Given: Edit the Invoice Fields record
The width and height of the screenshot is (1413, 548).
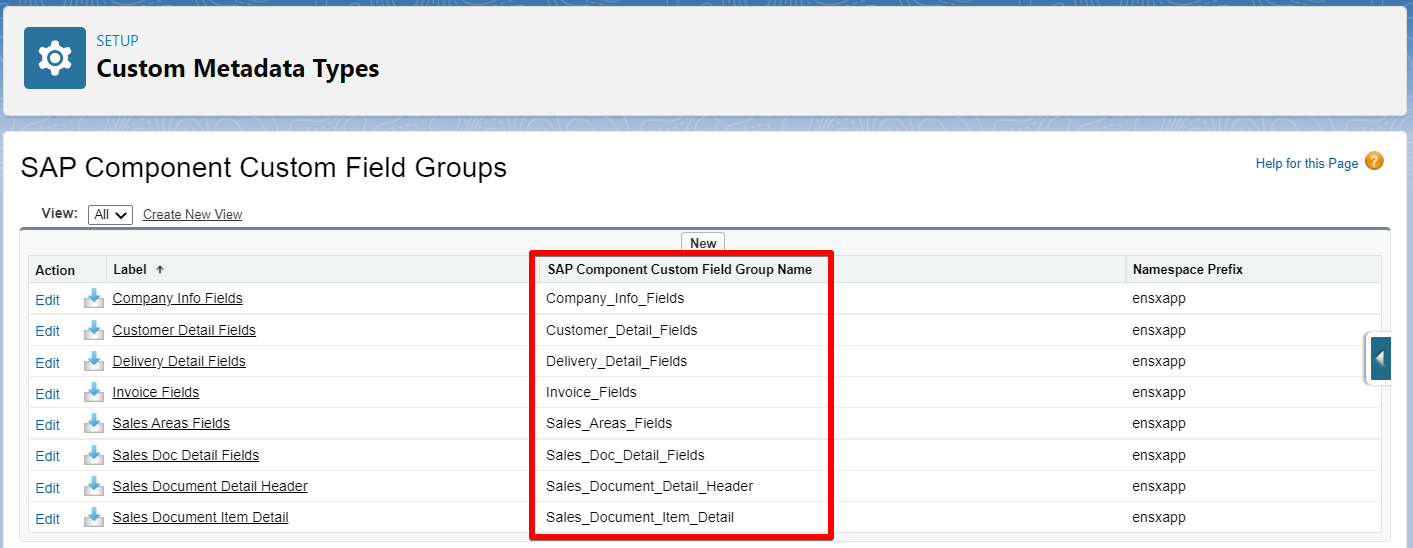Looking at the screenshot, I should [47, 394].
